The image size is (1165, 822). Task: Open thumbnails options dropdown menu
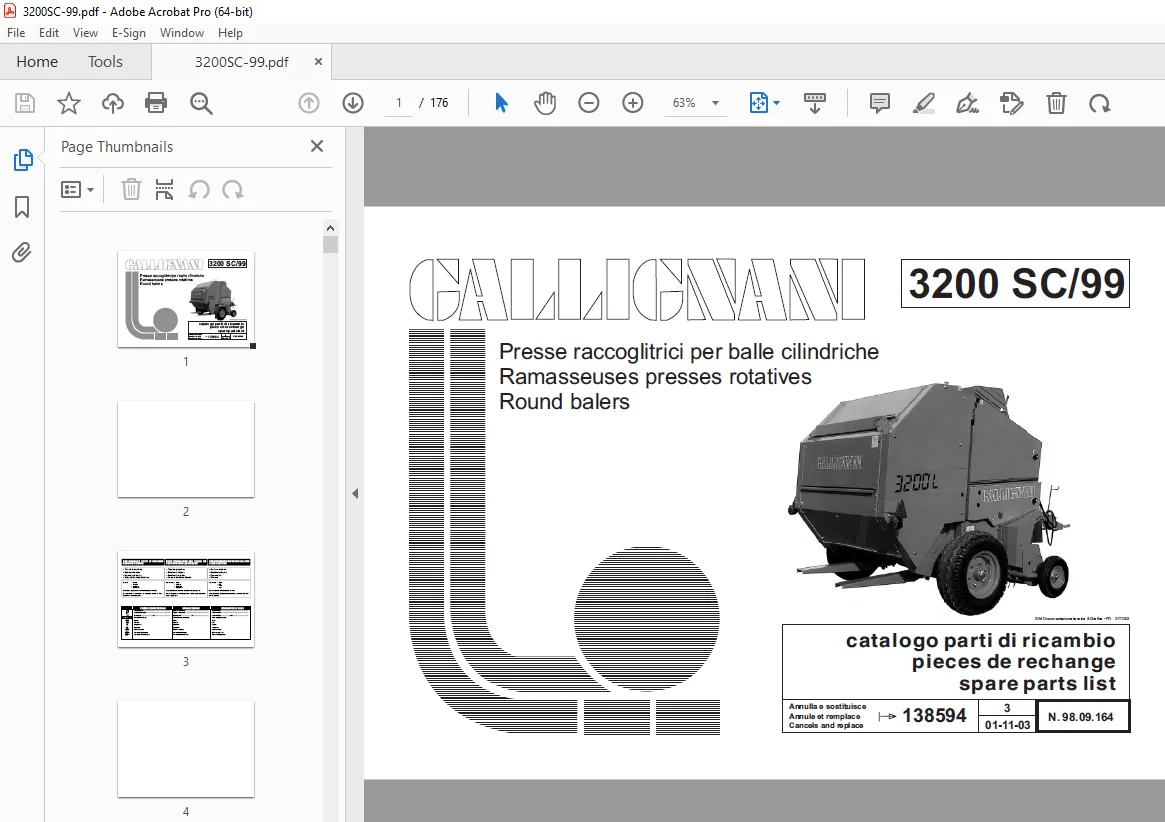(x=77, y=190)
